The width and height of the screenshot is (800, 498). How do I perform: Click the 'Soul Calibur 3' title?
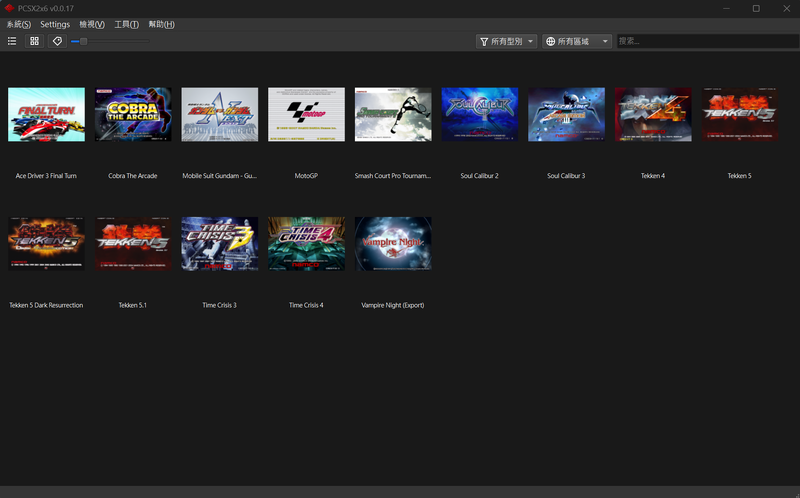click(566, 176)
